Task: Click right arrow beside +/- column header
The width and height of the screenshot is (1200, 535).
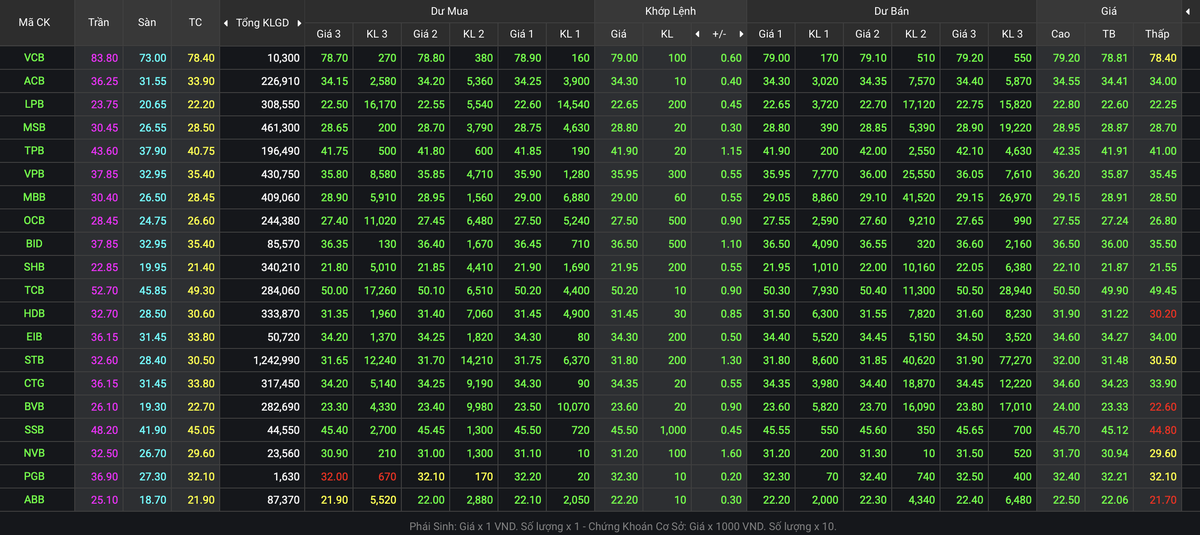Action: pos(741,34)
